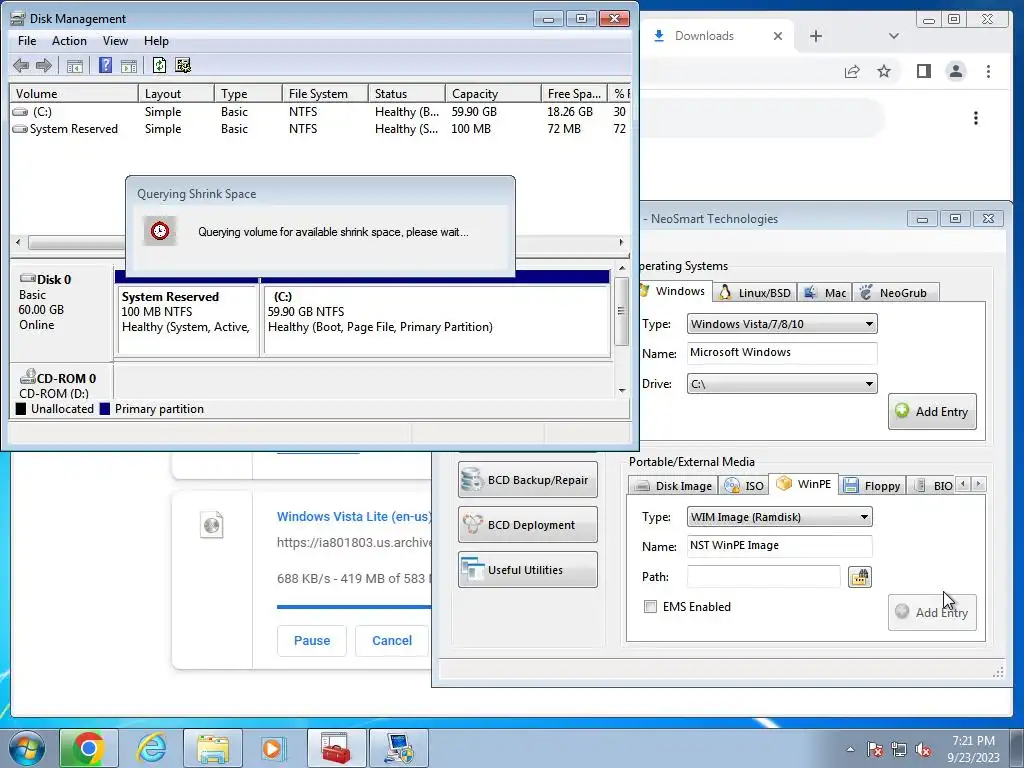Click the network tray icon

899,749
